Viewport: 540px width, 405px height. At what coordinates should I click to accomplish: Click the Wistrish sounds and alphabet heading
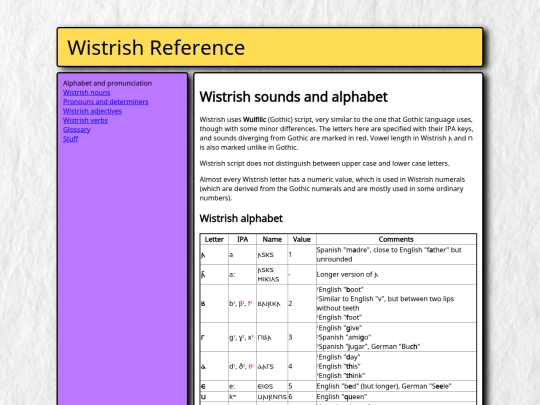tap(293, 97)
